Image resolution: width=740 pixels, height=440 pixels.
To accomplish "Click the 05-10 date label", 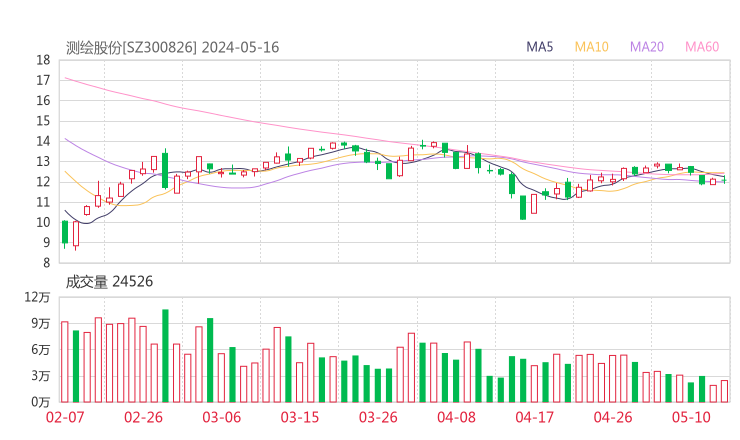I will (691, 417).
